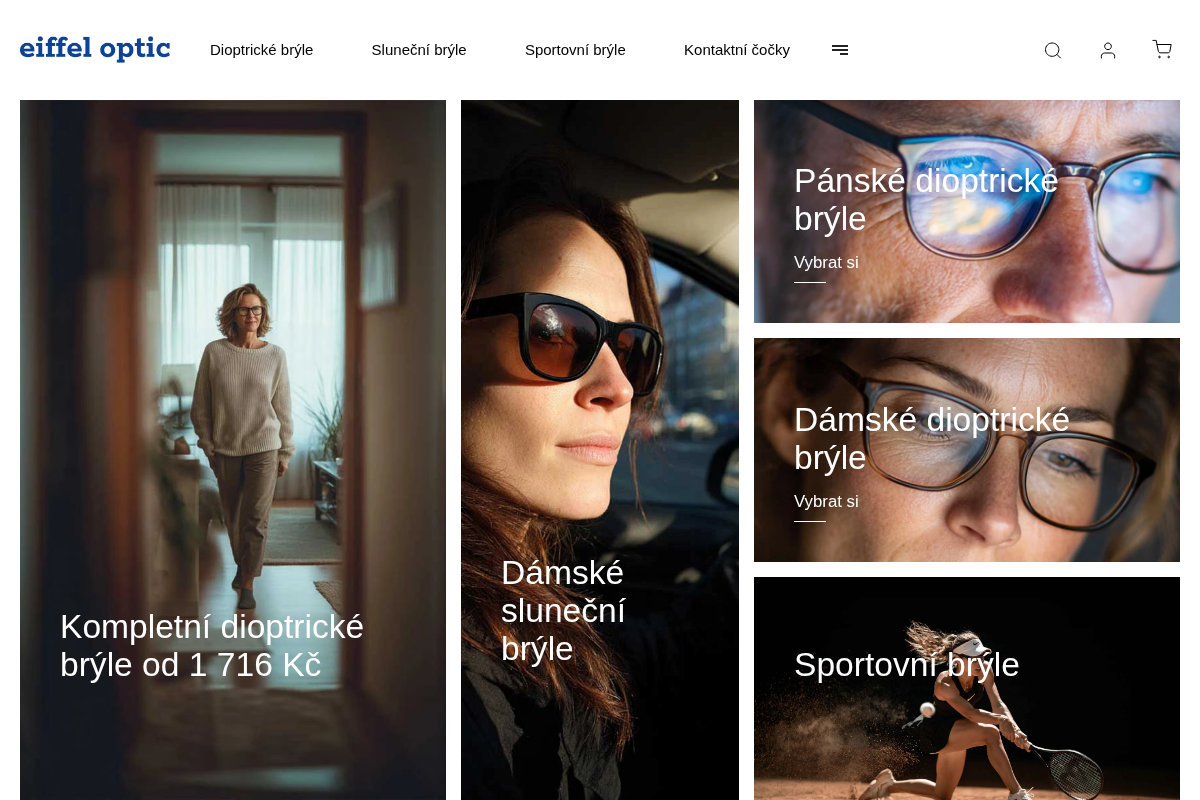Open the Kompletní dioptrické brýle od 1 716 Kč banner

tap(233, 450)
